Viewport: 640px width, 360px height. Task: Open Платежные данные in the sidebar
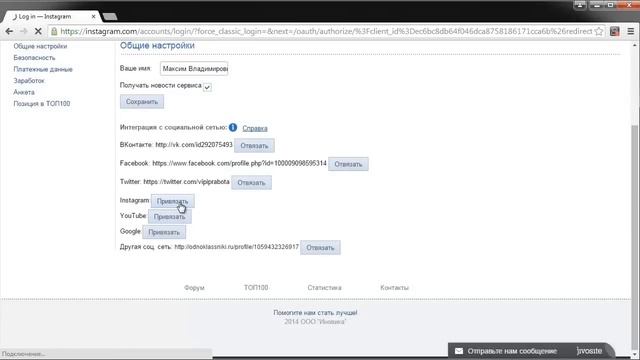(x=43, y=69)
